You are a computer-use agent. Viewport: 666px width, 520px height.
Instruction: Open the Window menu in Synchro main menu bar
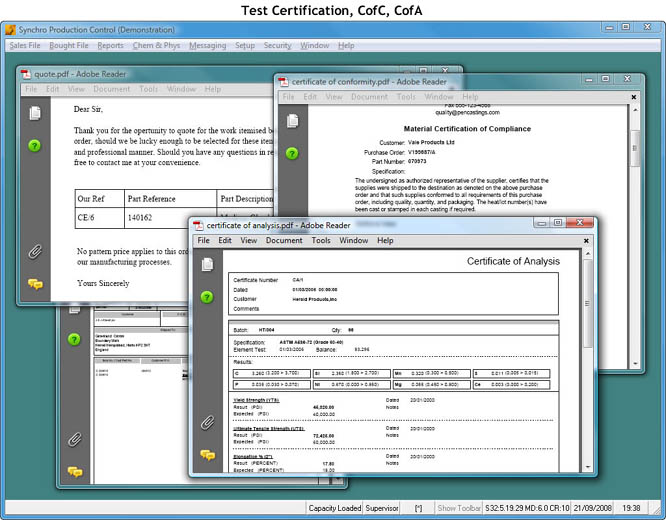(x=315, y=45)
